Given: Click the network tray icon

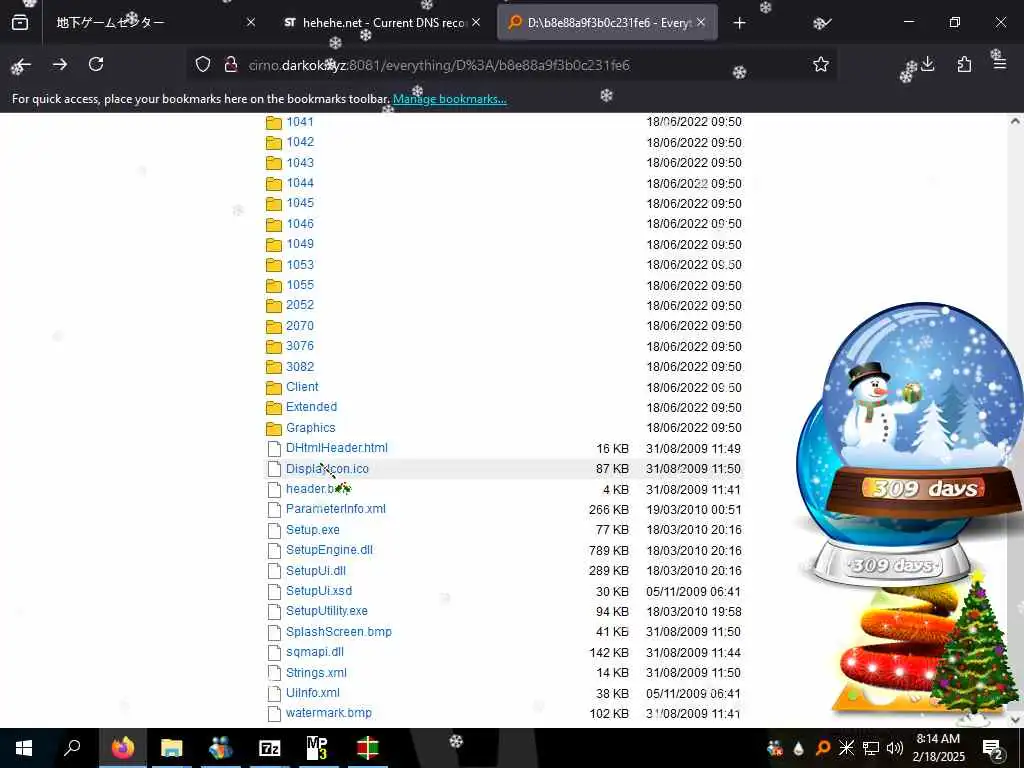Looking at the screenshot, I should click(x=871, y=748).
